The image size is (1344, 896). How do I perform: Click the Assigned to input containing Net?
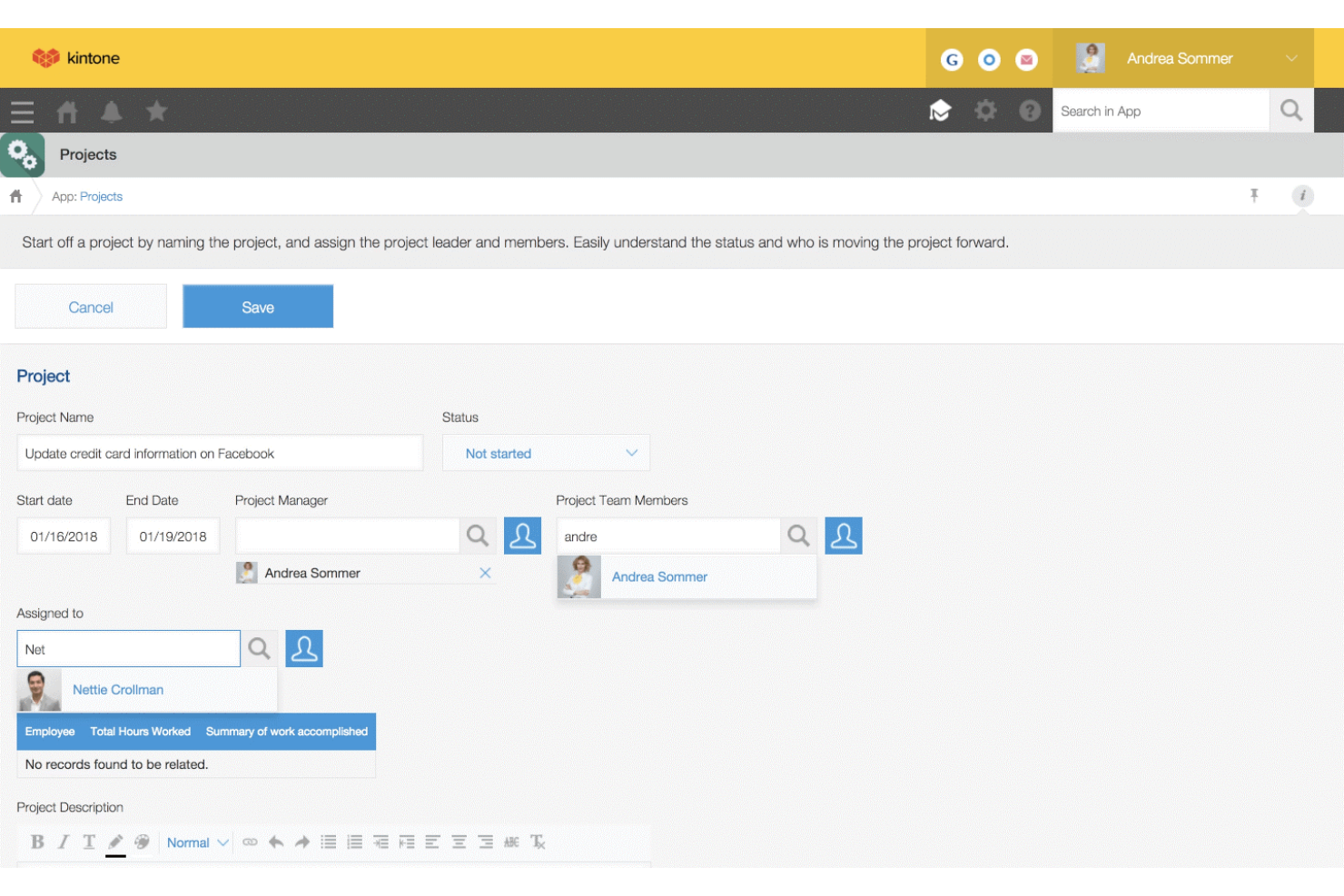pyautogui.click(x=129, y=648)
